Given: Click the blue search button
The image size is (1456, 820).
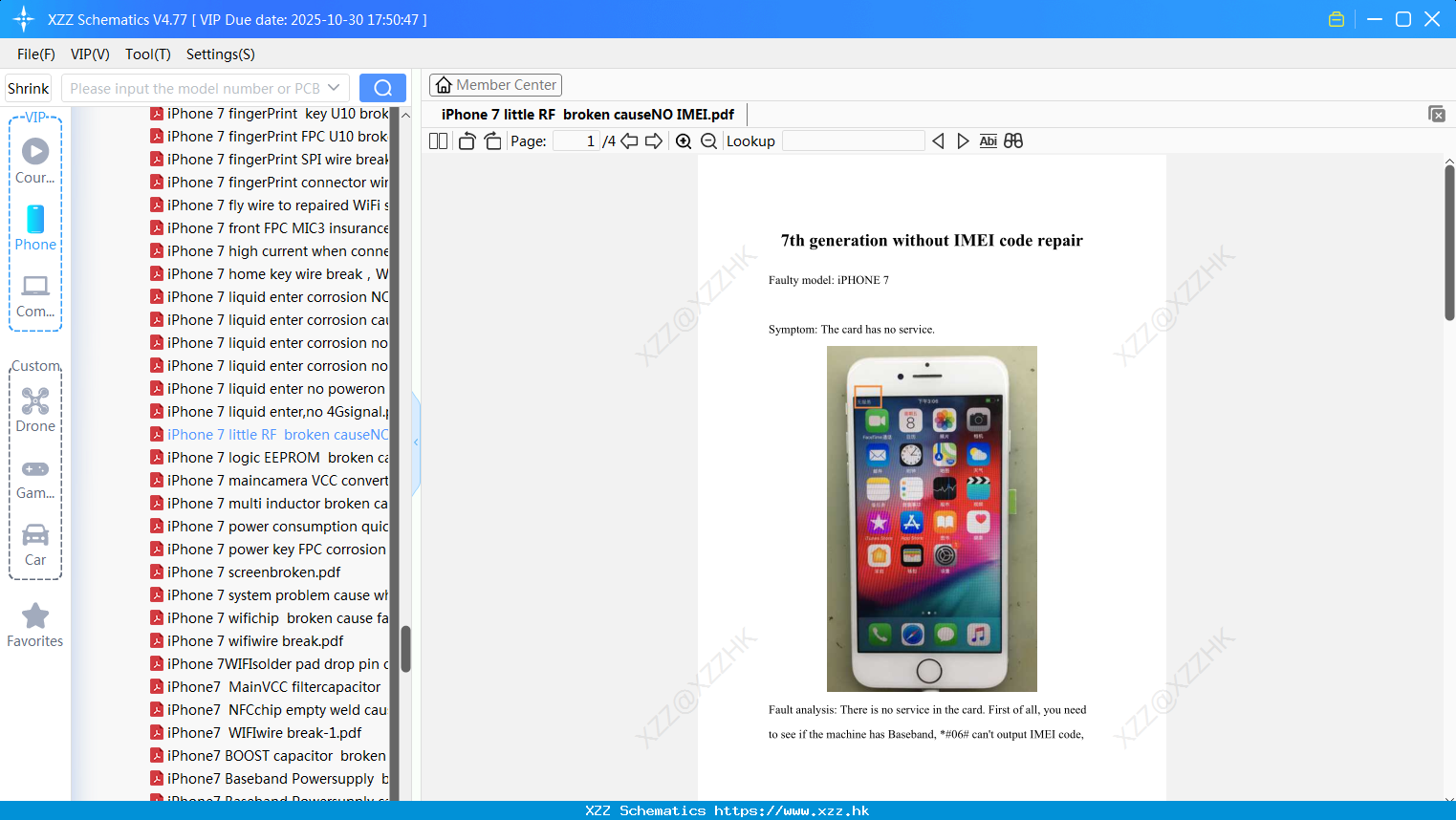Looking at the screenshot, I should [x=382, y=88].
